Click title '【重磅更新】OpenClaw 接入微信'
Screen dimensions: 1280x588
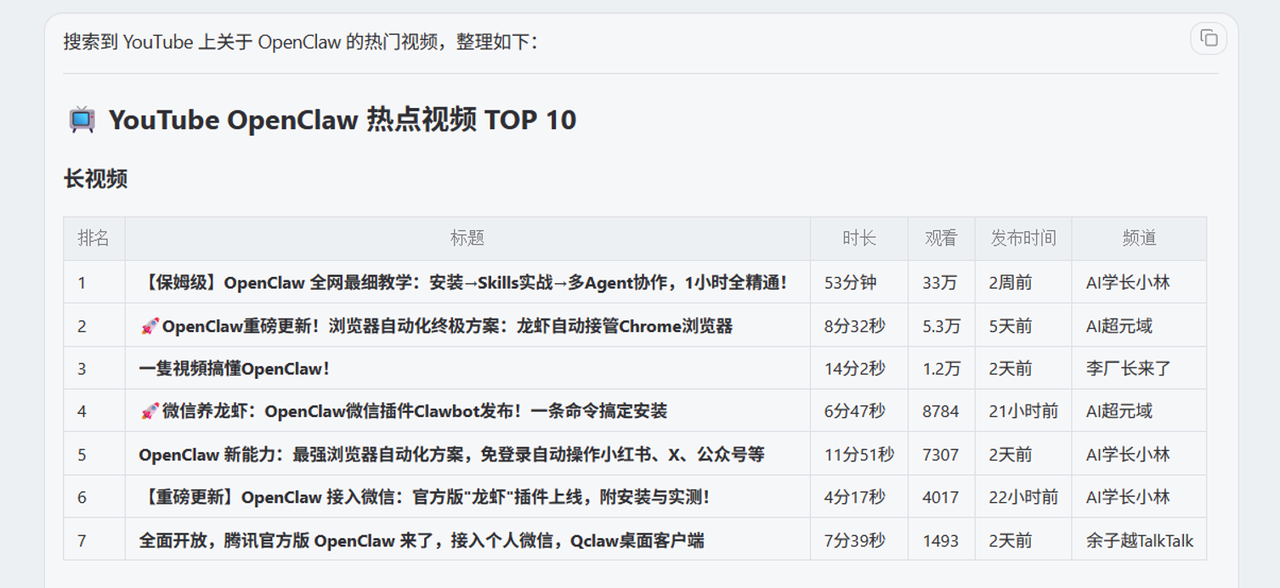click(424, 497)
